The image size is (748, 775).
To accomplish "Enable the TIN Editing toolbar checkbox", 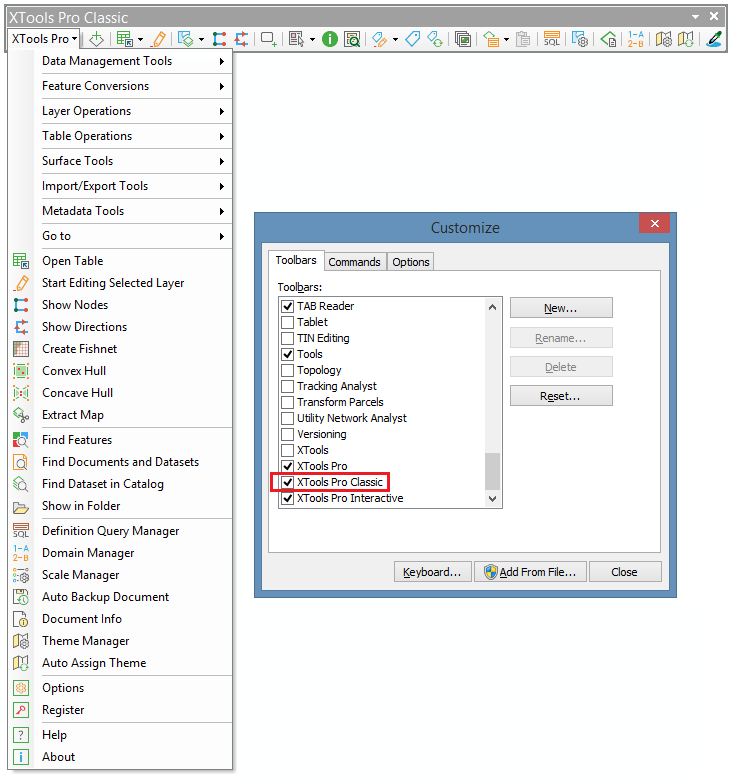I will [x=287, y=339].
